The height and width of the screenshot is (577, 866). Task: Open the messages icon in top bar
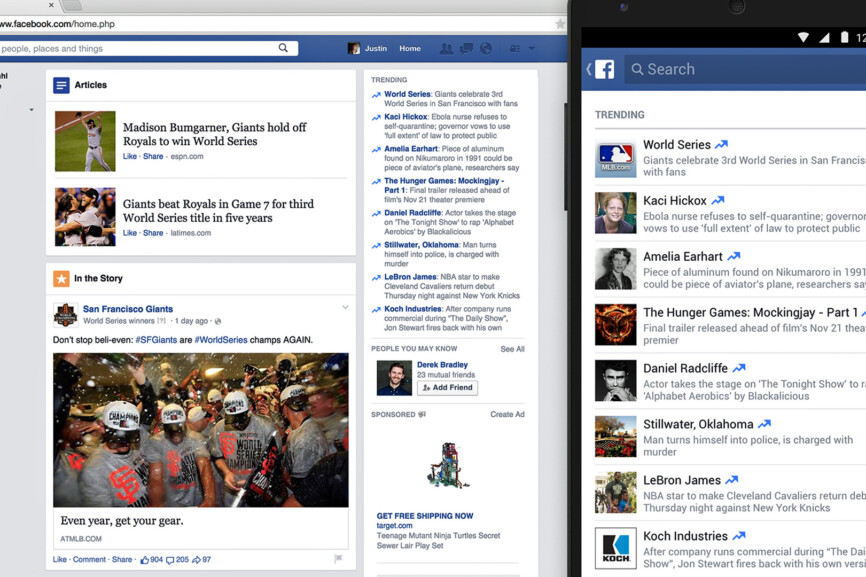(466, 49)
